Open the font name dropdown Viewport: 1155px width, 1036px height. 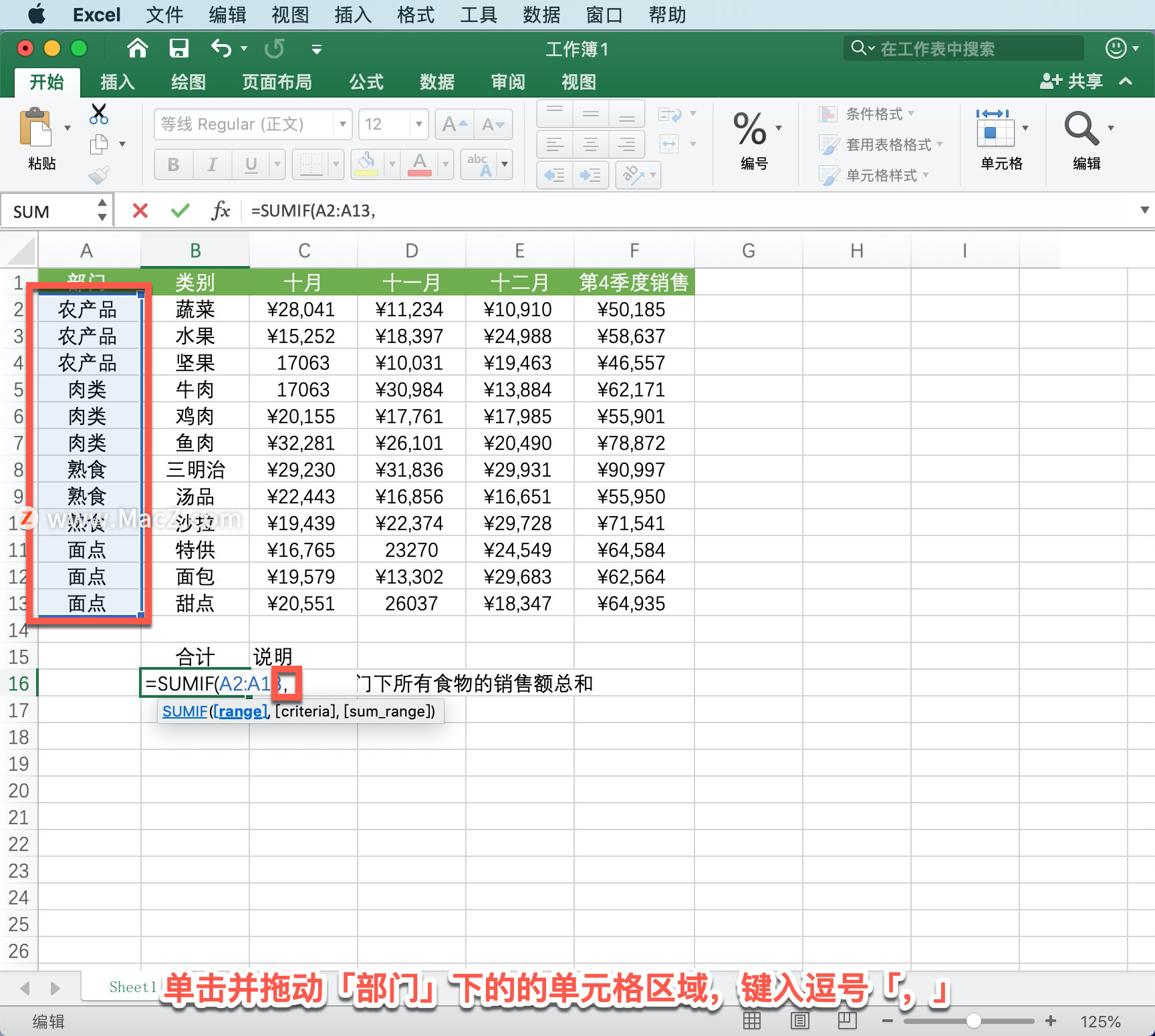(342, 124)
